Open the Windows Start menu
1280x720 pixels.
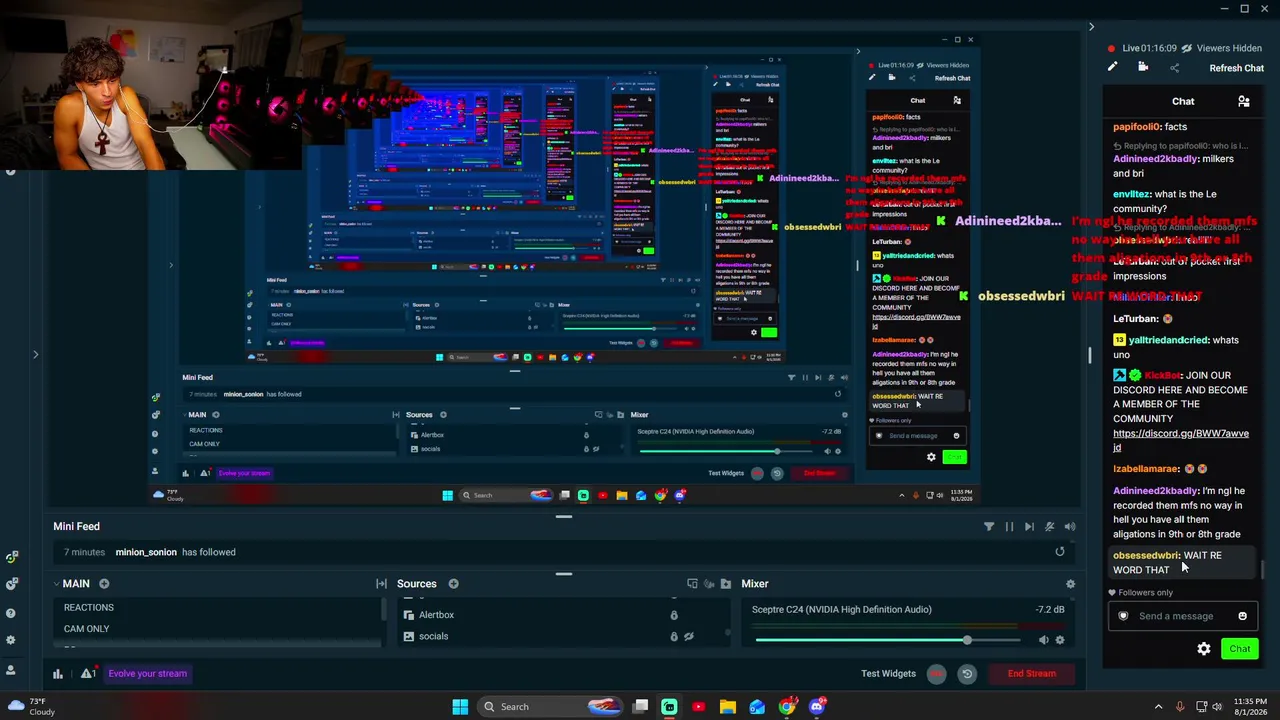click(460, 707)
